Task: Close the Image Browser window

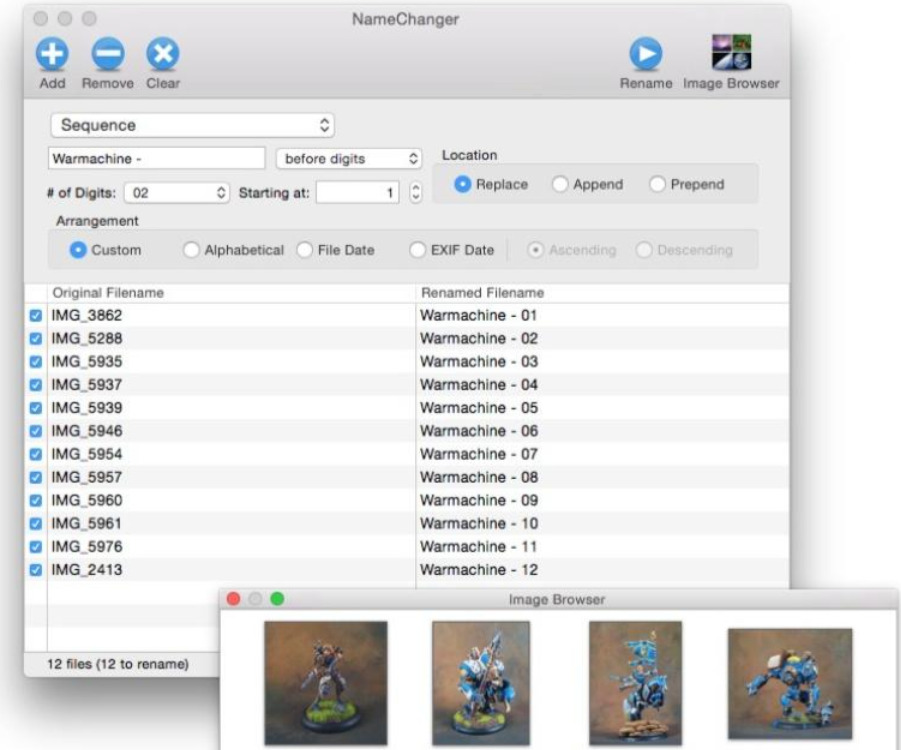Action: tap(233, 599)
